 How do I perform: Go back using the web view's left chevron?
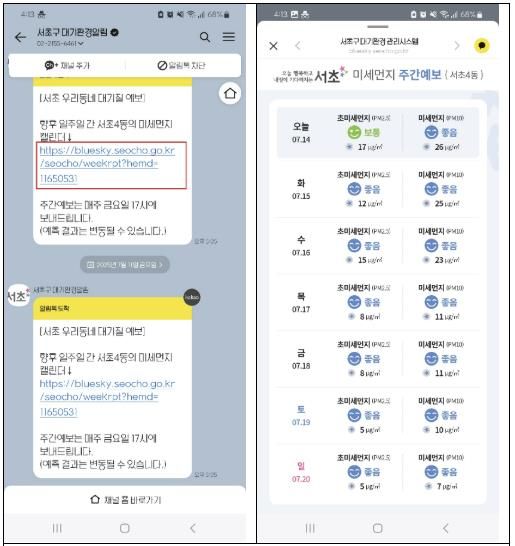click(298, 46)
